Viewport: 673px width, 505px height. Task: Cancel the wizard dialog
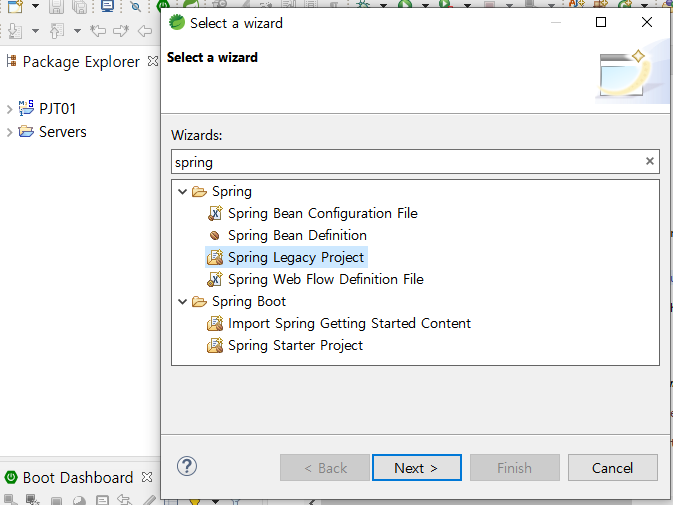pos(612,468)
